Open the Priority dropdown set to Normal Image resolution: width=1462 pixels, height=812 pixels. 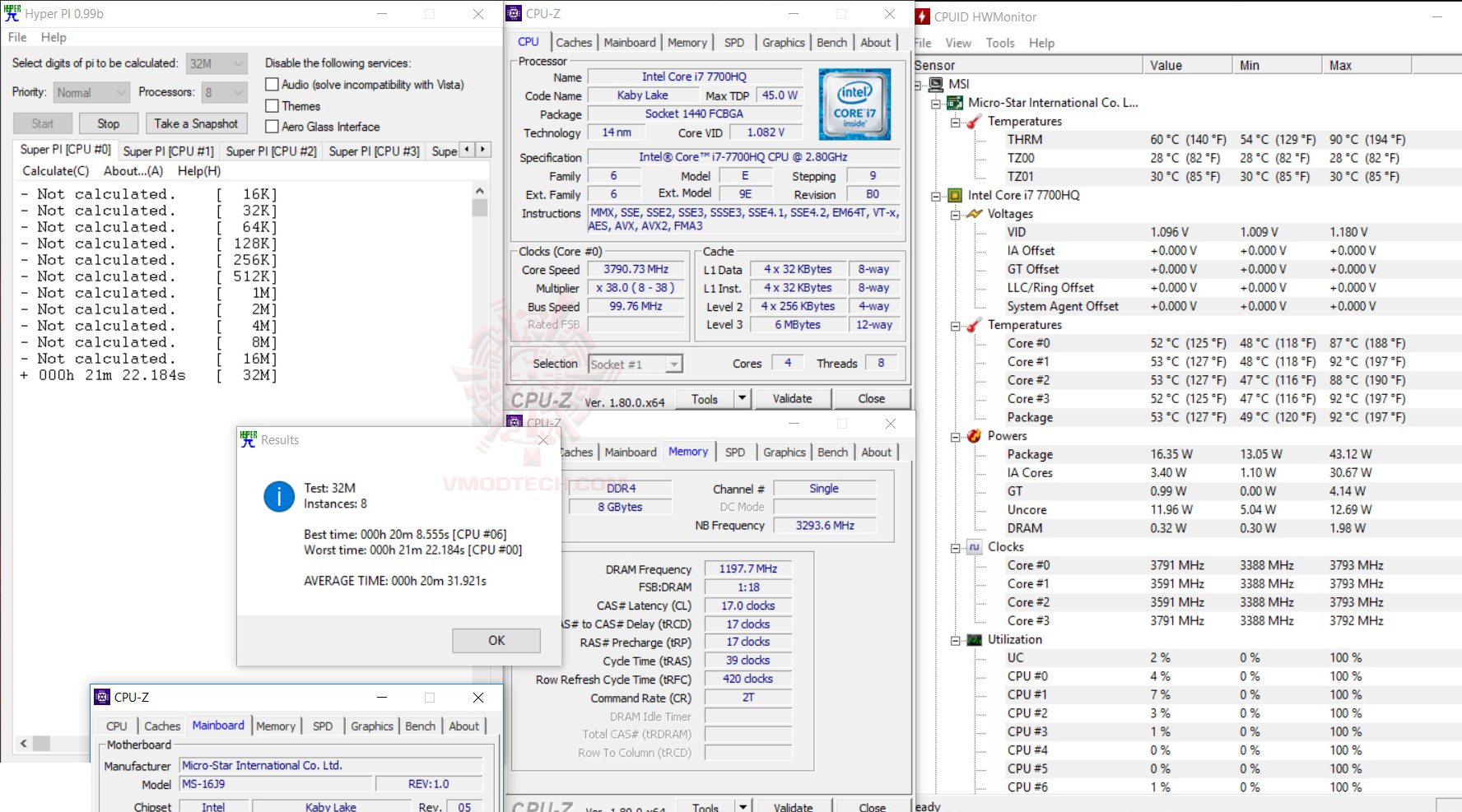coord(91,93)
